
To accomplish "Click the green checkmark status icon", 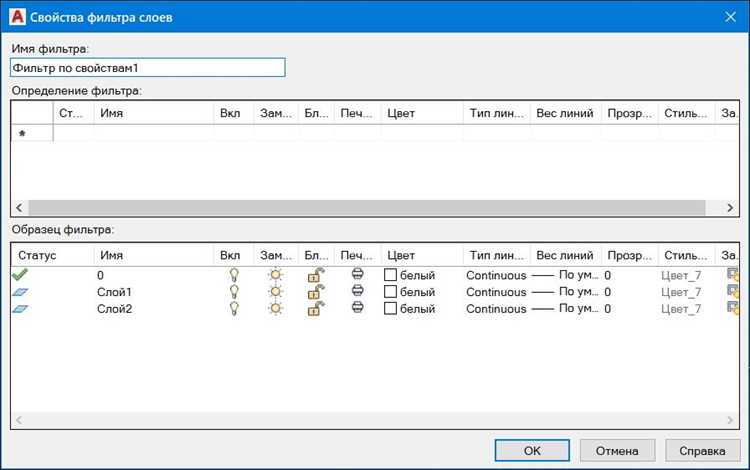I will tap(20, 274).
